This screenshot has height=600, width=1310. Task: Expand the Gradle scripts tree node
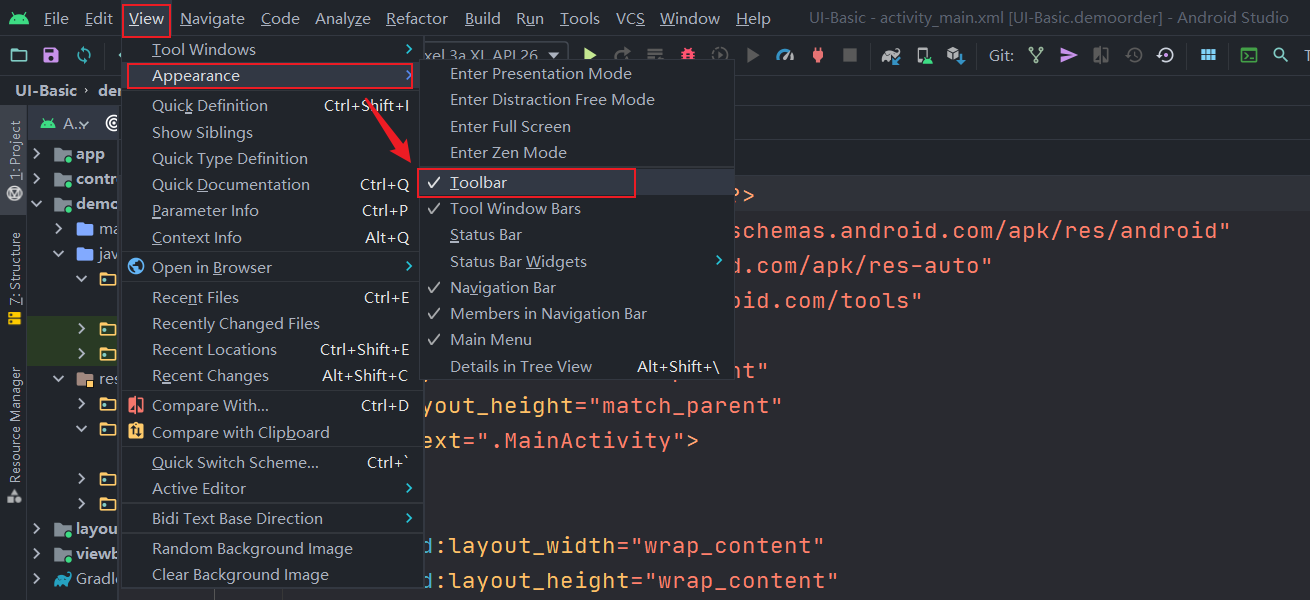(37, 579)
